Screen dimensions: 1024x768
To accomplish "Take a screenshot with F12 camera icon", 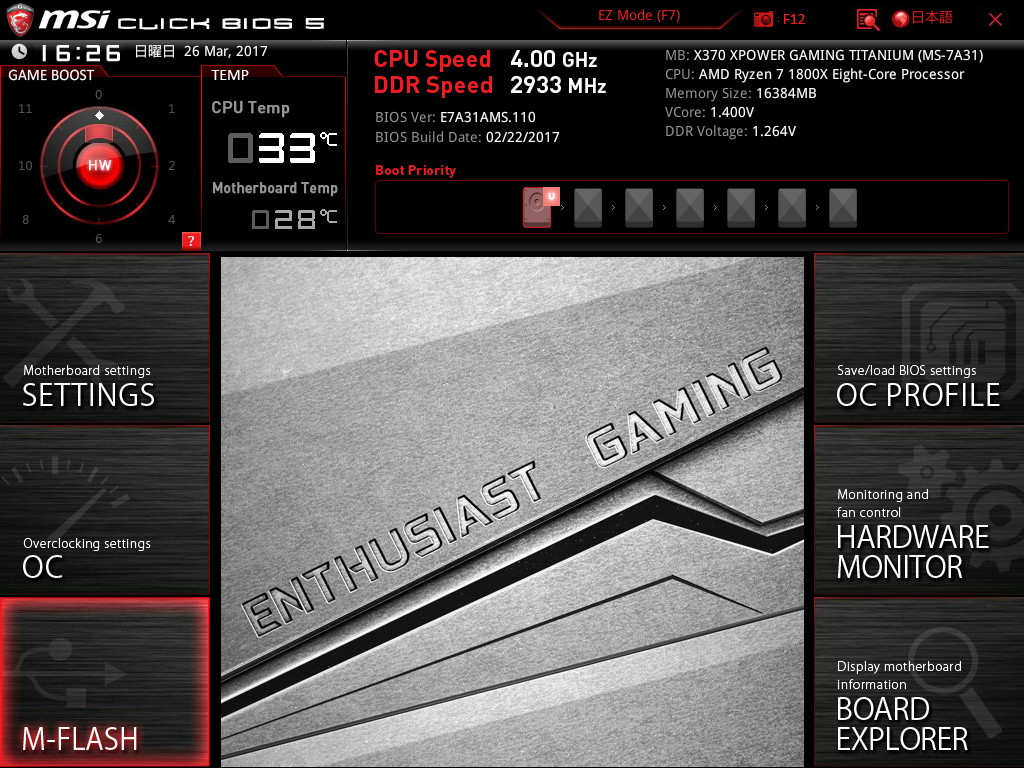I will click(763, 19).
